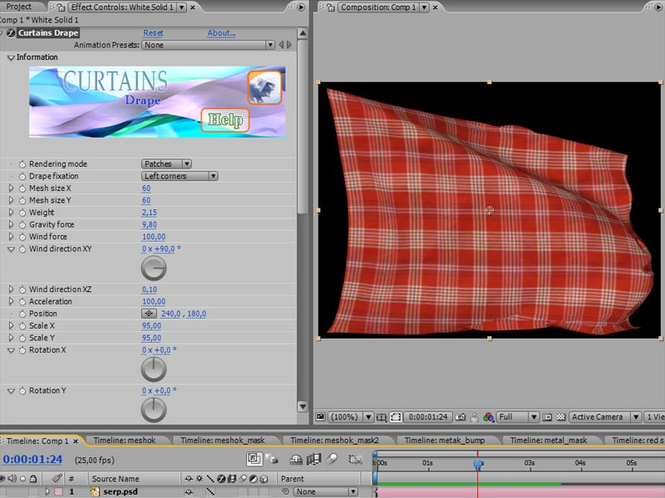Image resolution: width=665 pixels, height=498 pixels.
Task: Click the Rotation X angle dial
Action: coord(154,369)
